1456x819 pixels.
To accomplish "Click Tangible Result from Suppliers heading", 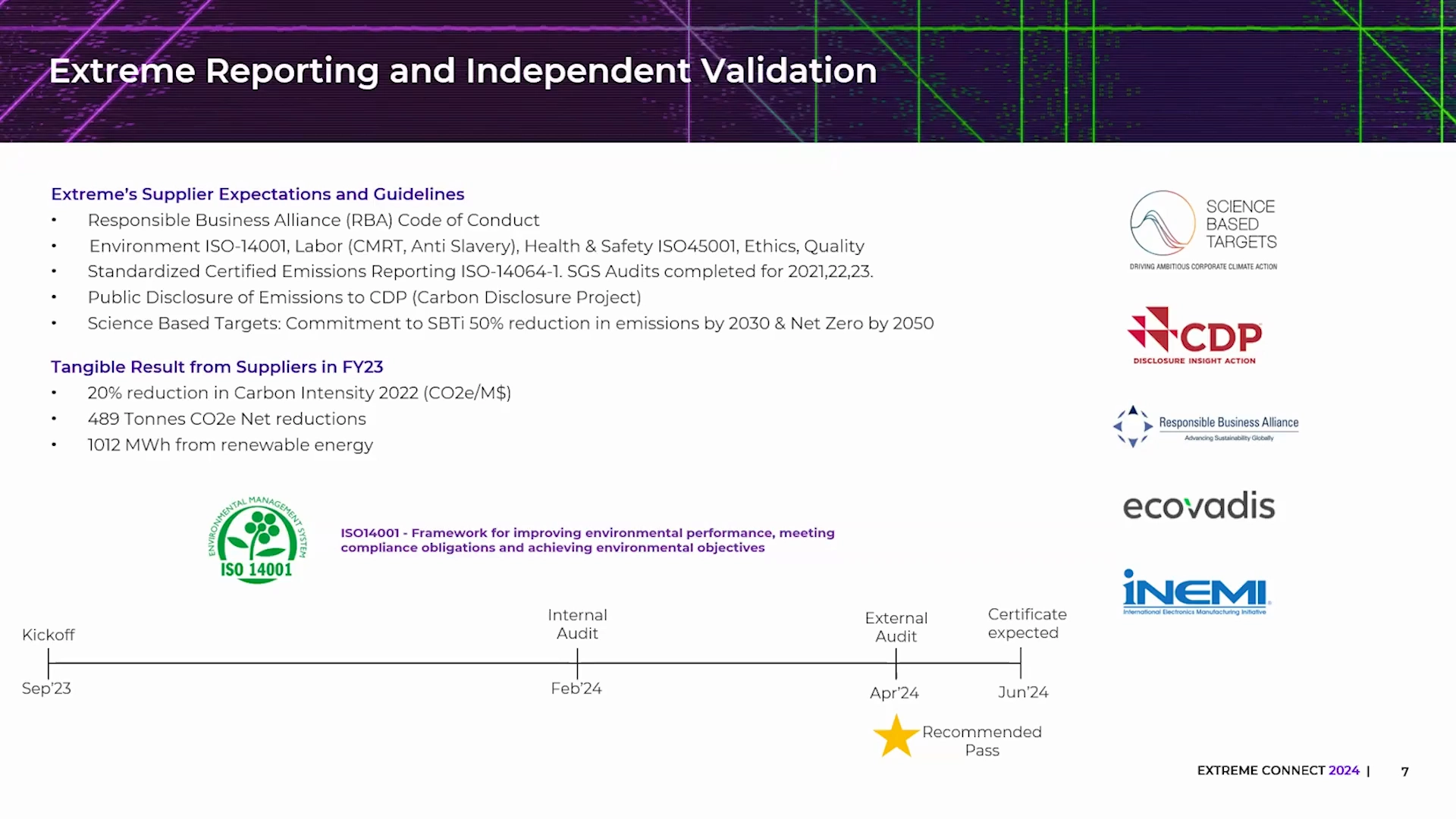I will click(x=217, y=367).
